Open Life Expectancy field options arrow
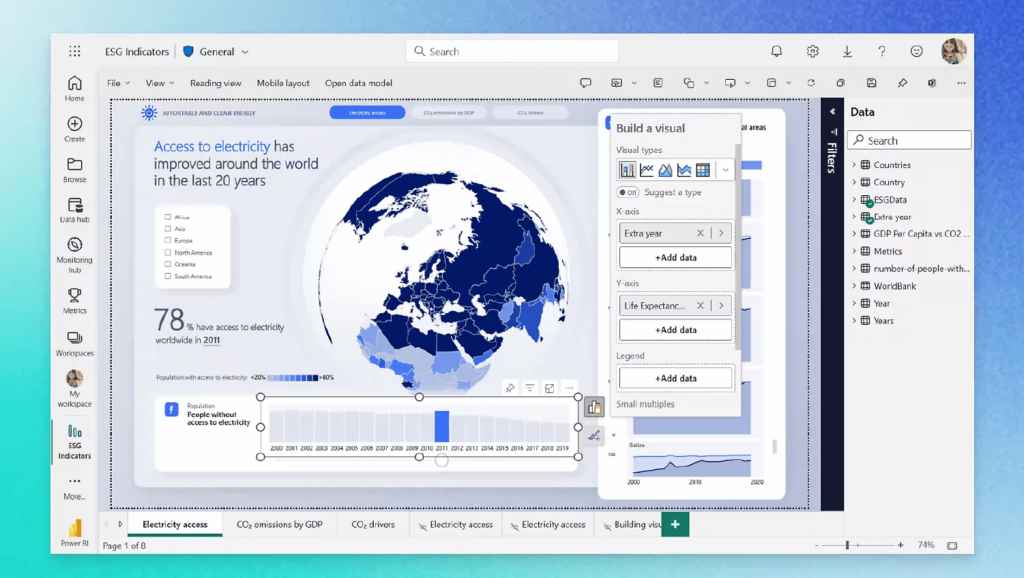The width and height of the screenshot is (1024, 578). pyautogui.click(x=722, y=305)
